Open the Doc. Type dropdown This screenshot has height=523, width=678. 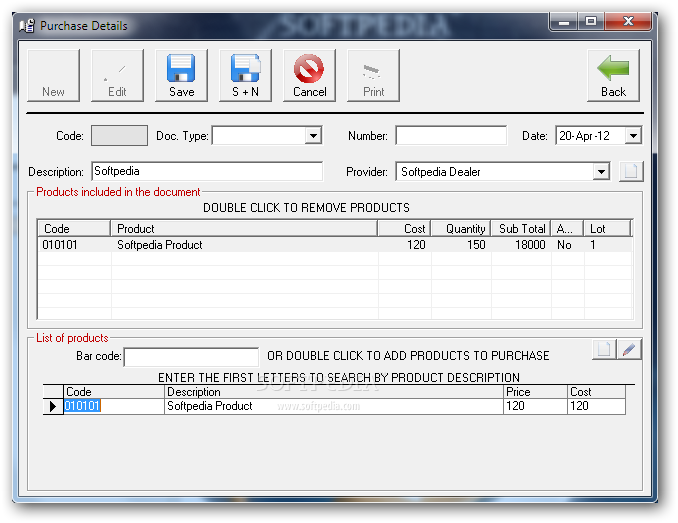[x=313, y=136]
